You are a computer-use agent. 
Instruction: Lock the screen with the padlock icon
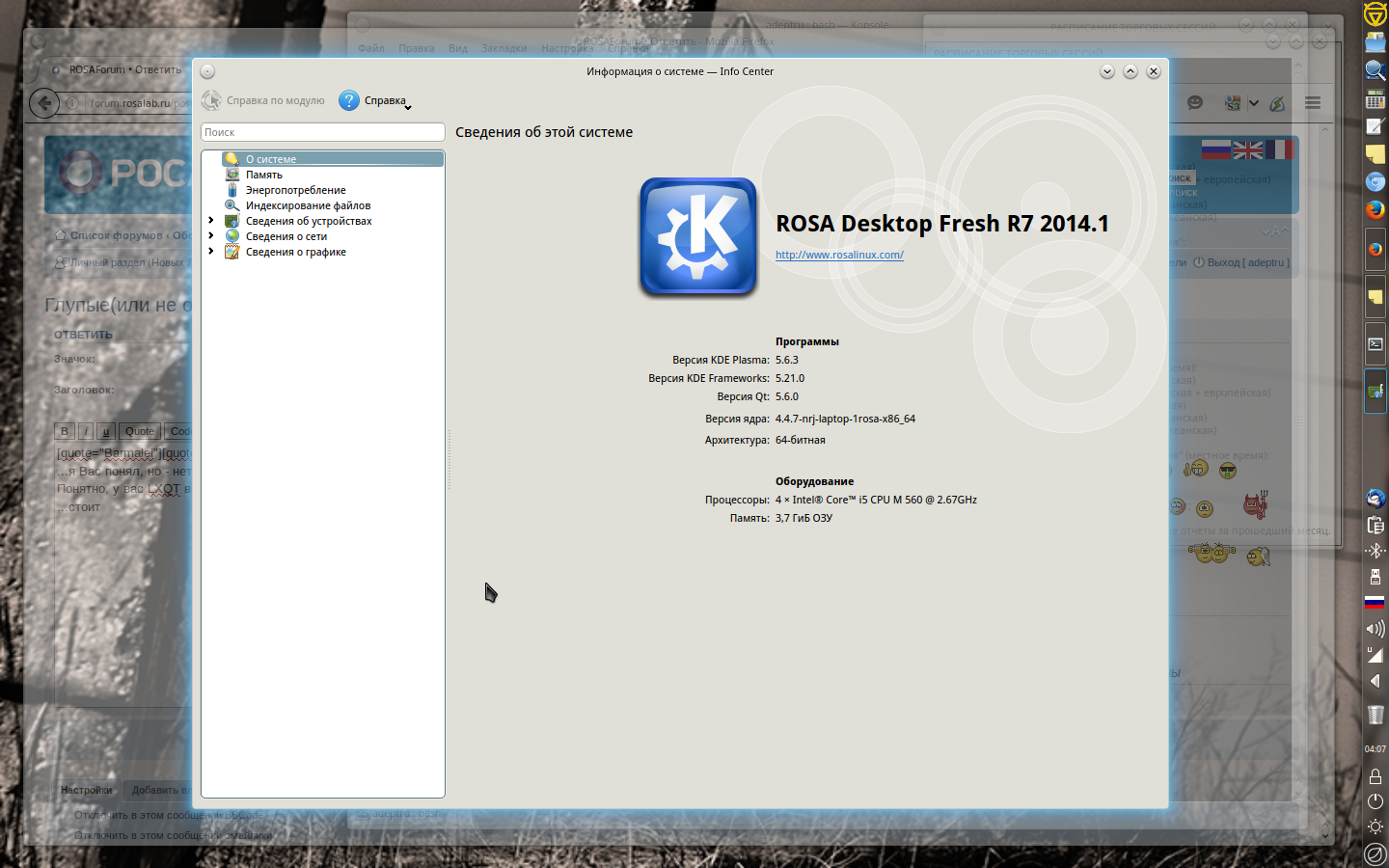pyautogui.click(x=1375, y=775)
